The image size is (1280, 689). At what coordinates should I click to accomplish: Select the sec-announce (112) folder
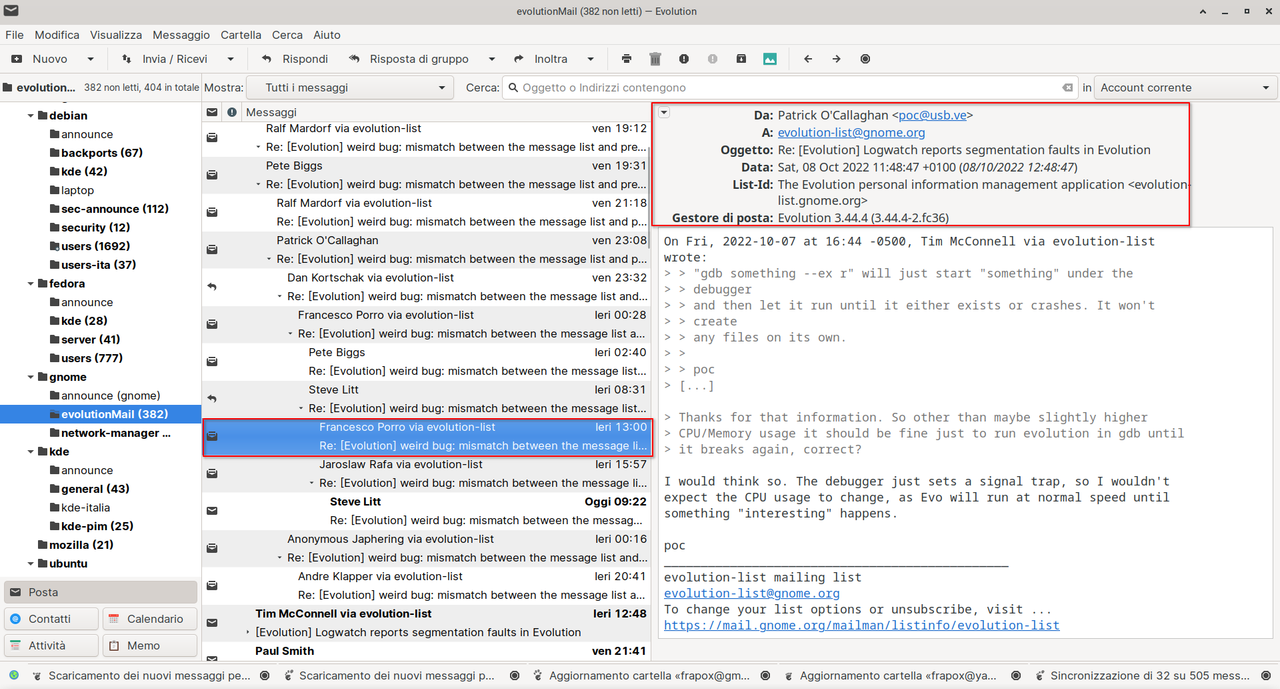[115, 209]
